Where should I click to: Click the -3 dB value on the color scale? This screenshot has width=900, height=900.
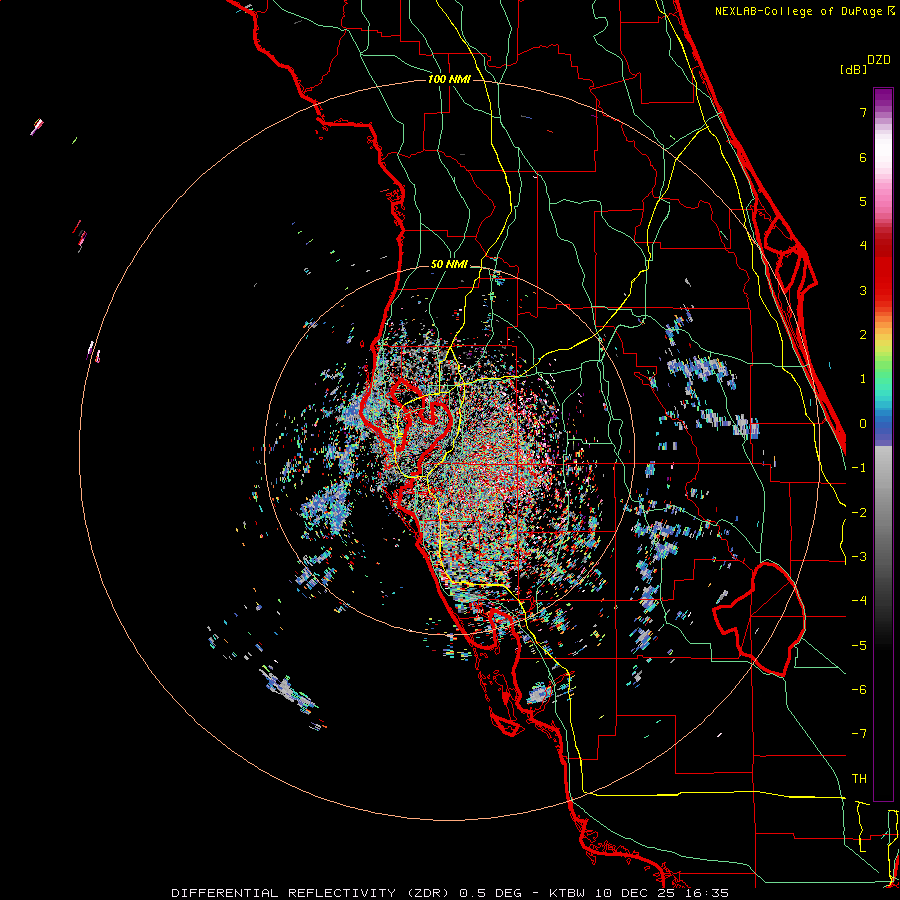point(859,557)
